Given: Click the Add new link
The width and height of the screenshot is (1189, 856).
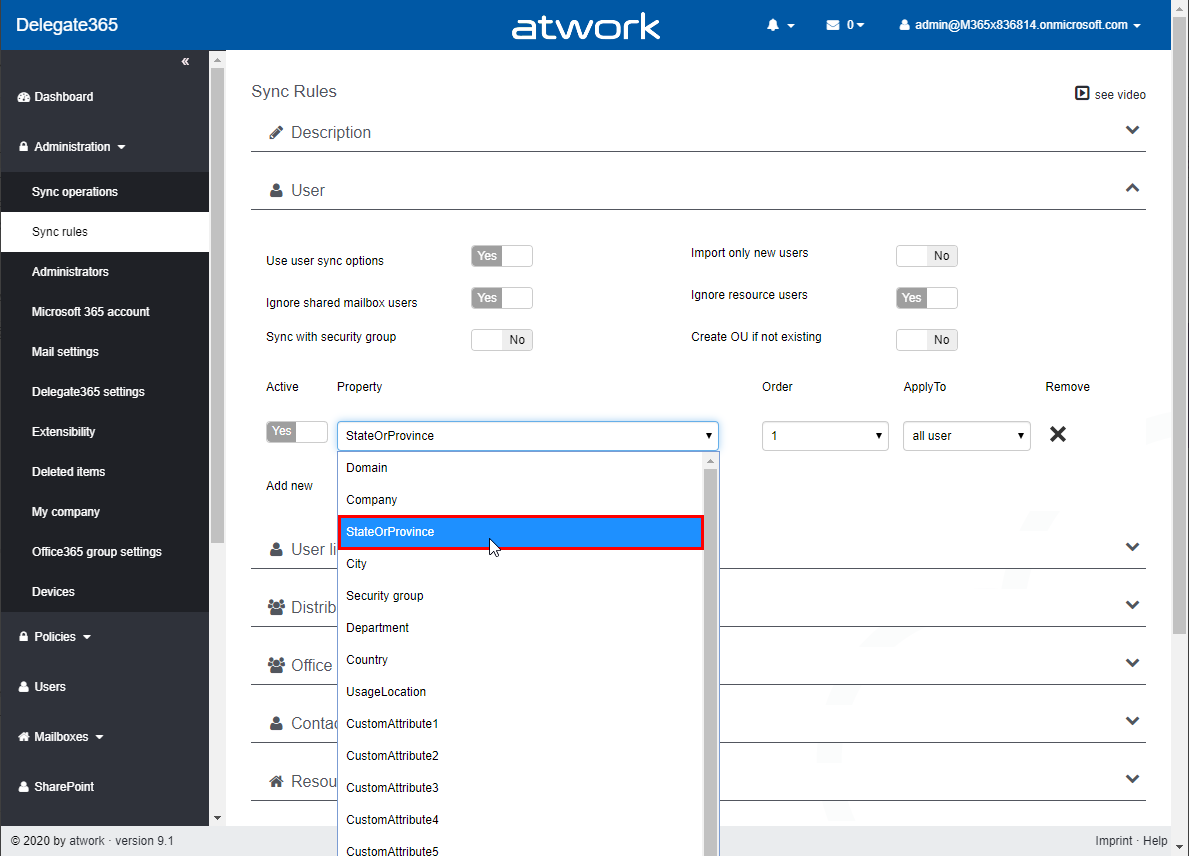Looking at the screenshot, I should [x=289, y=486].
